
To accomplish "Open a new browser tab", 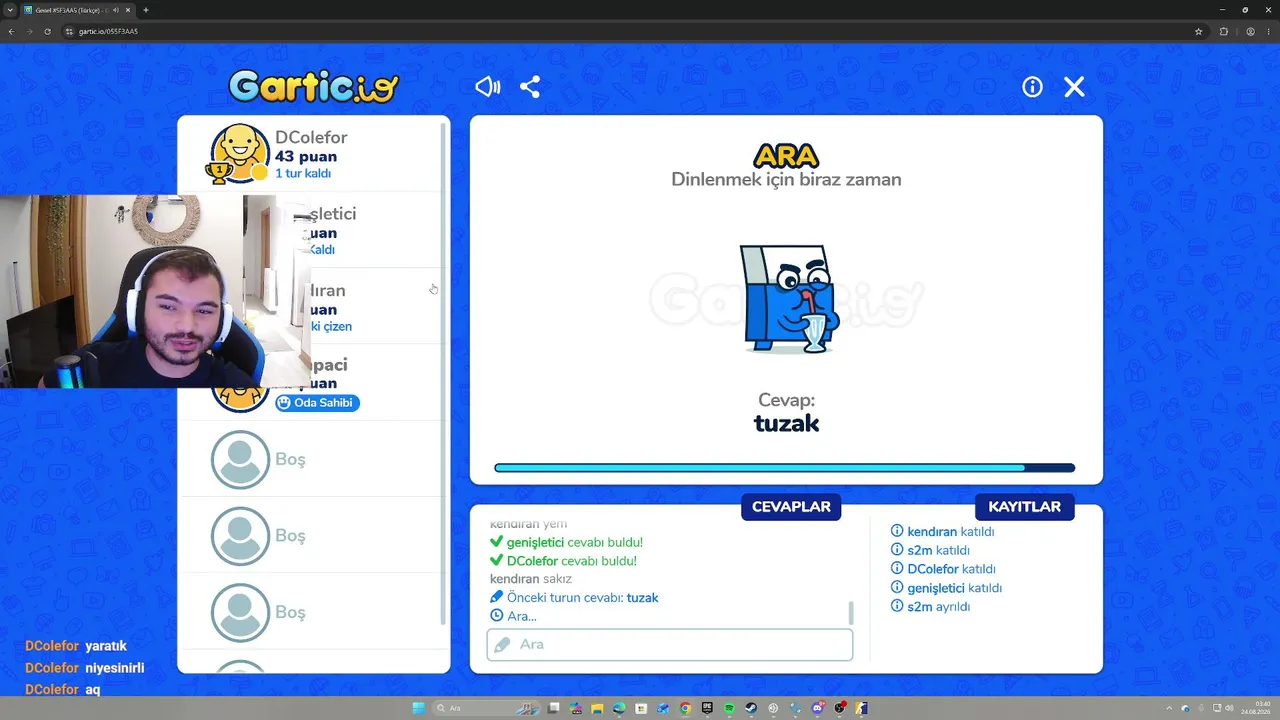I will [x=146, y=10].
